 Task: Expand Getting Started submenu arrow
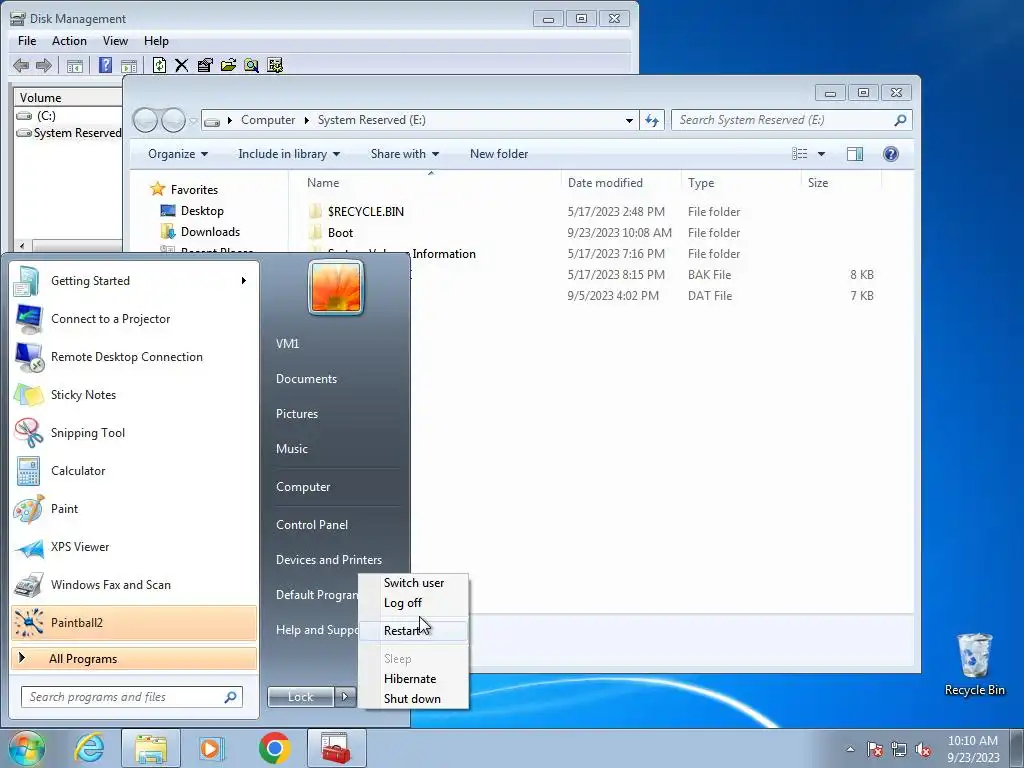244,281
